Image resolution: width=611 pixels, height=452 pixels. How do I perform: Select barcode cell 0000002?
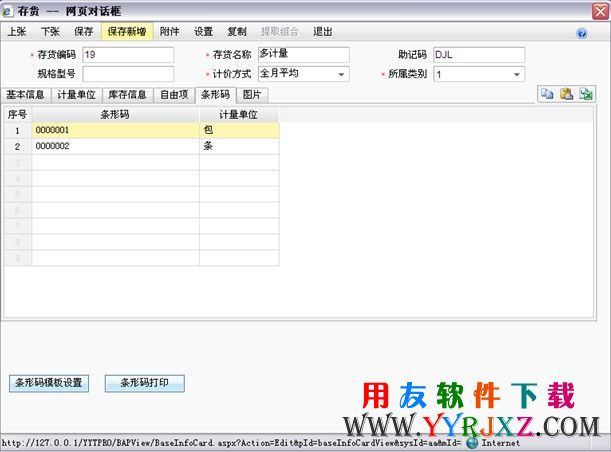[115, 147]
